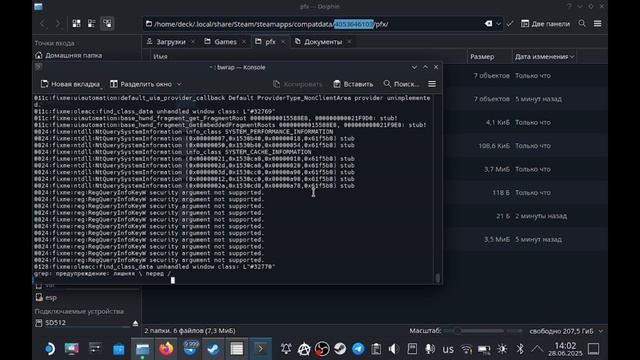Switch Dolphin to compact view mode

(91, 24)
